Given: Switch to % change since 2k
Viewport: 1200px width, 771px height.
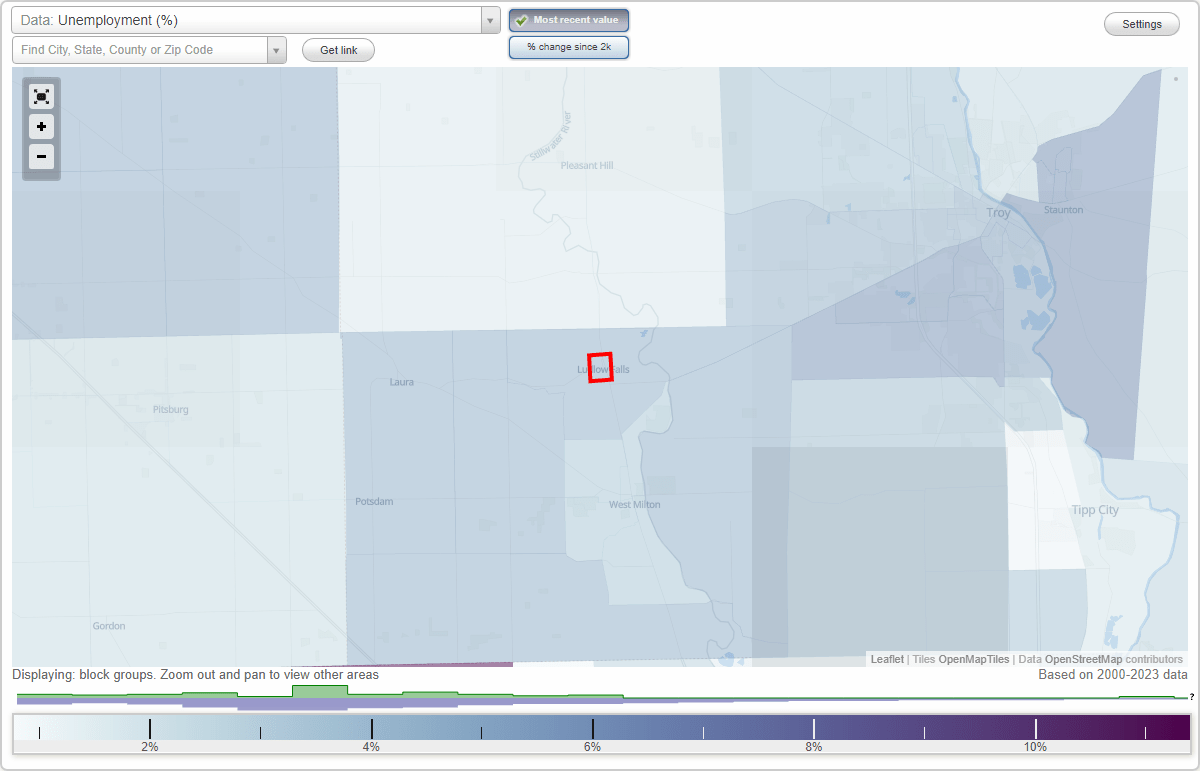Looking at the screenshot, I should 569,47.
